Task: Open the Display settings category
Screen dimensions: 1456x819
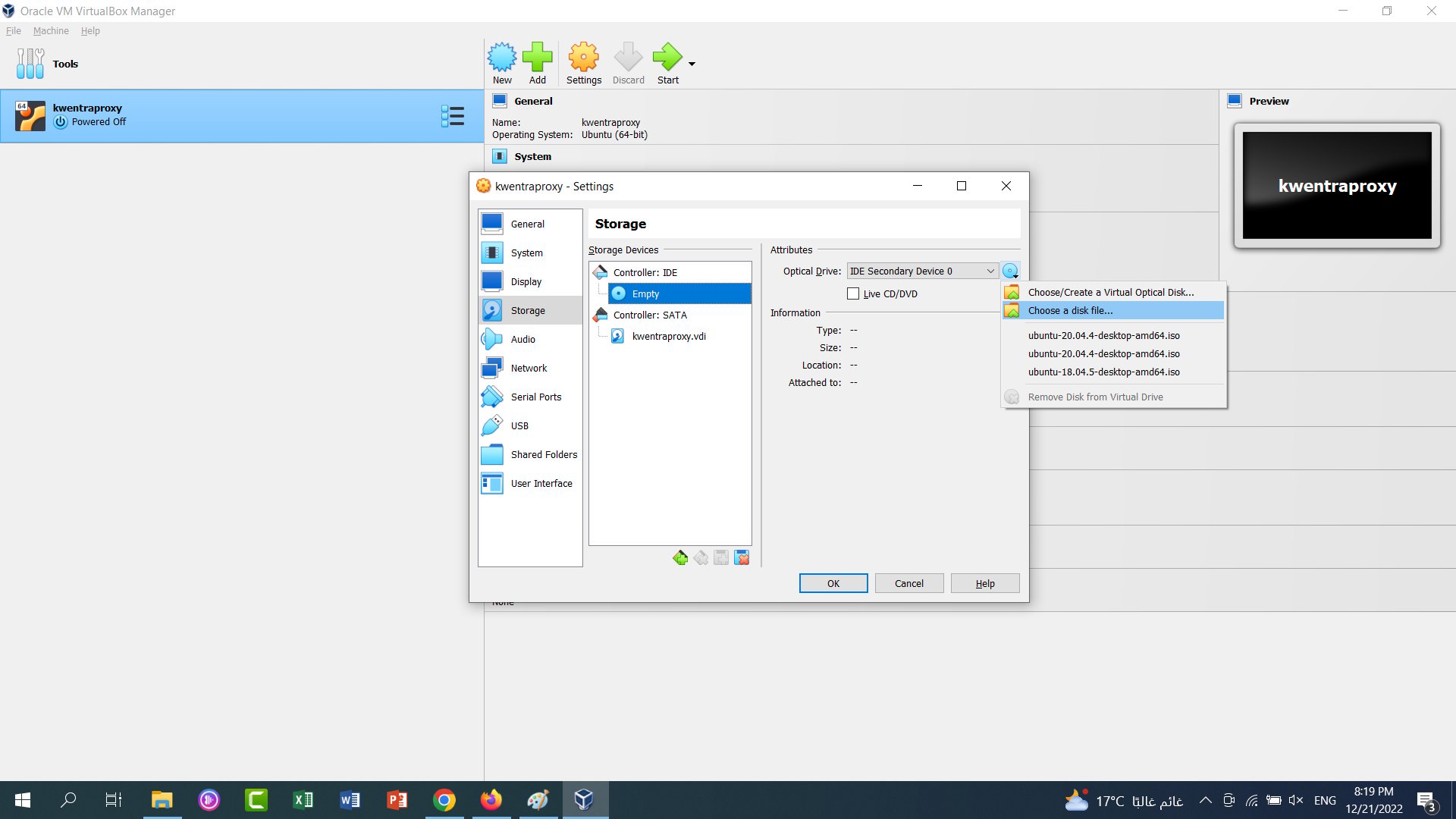Action: click(530, 281)
